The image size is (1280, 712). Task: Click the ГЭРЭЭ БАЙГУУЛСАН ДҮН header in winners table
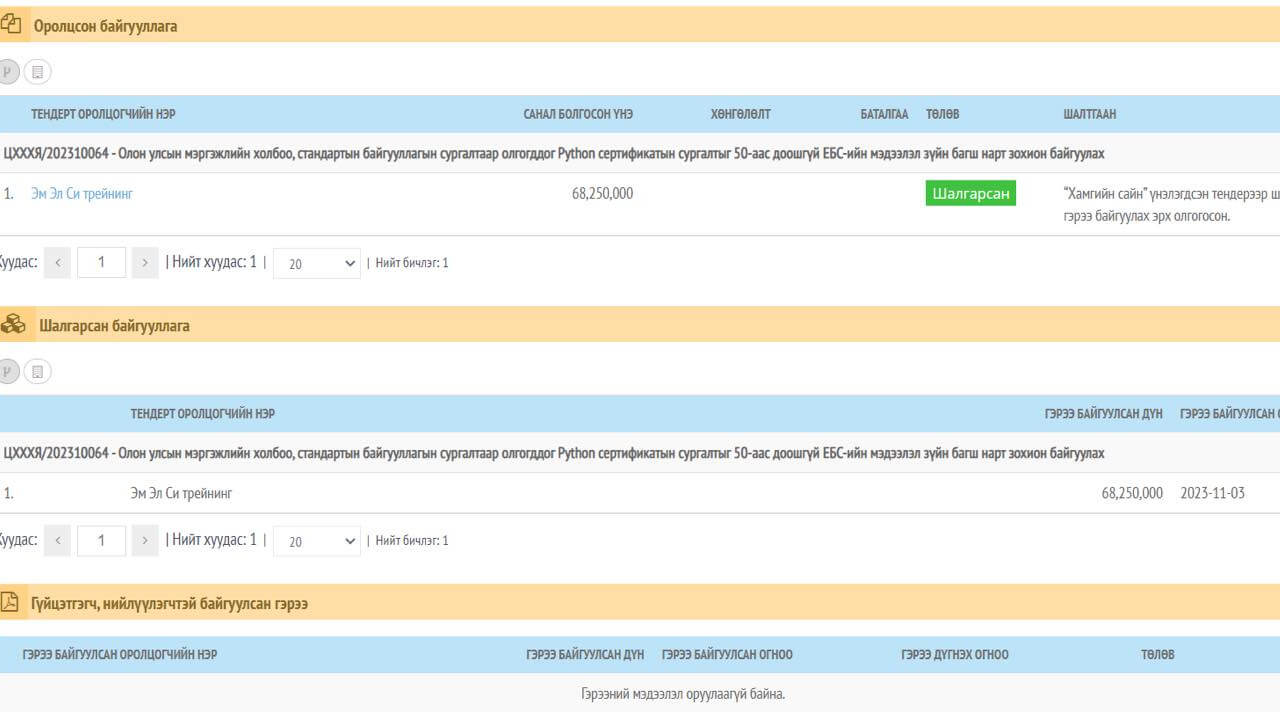[x=1103, y=414]
